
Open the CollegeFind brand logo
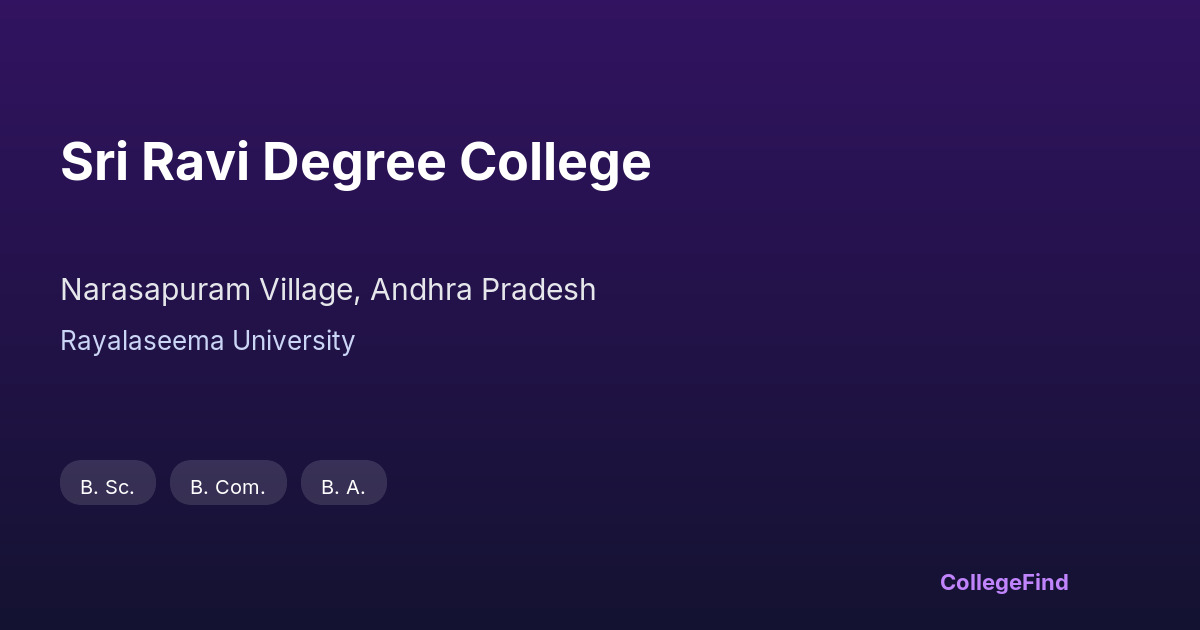tap(1004, 582)
